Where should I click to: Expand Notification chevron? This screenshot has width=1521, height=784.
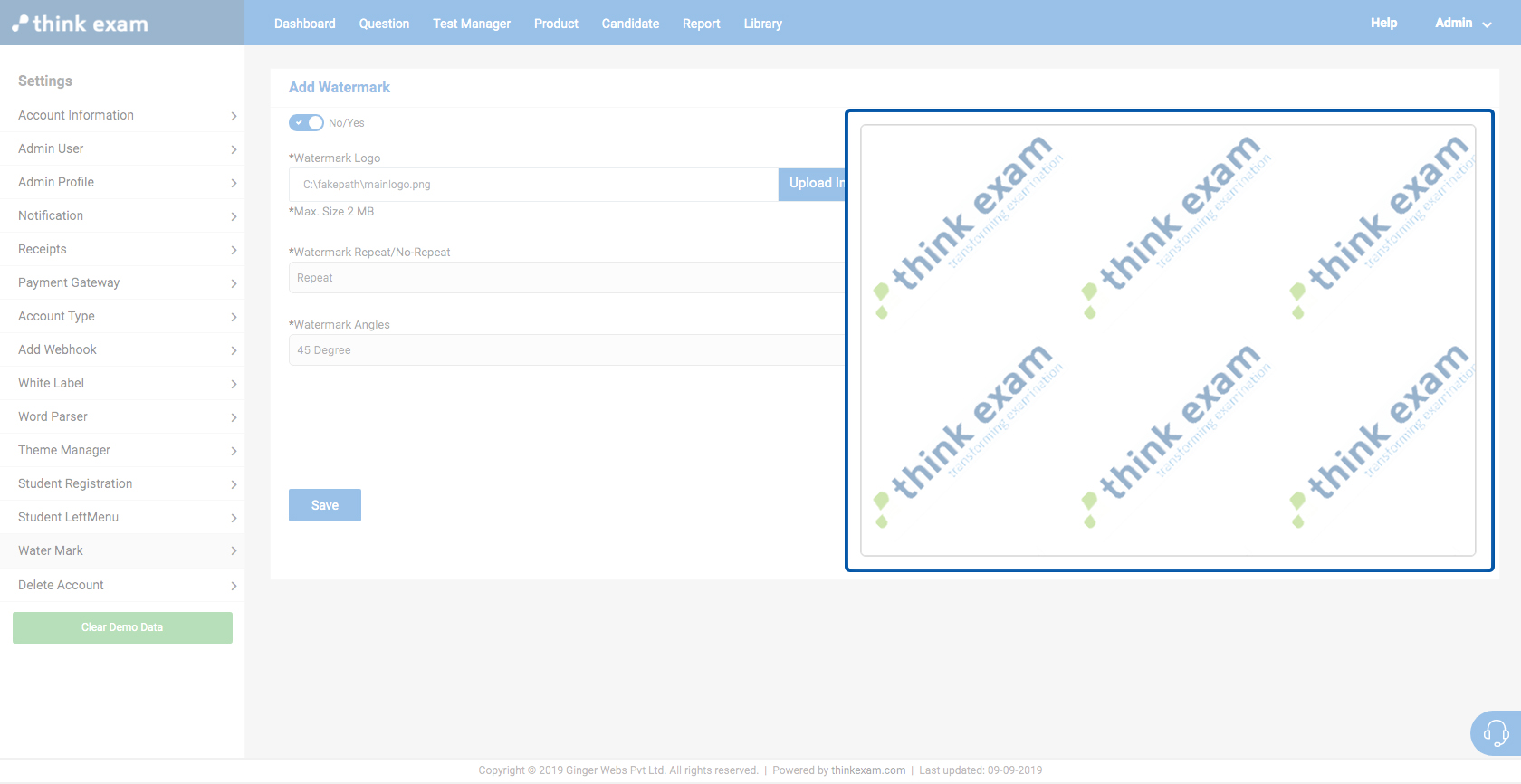pyautogui.click(x=234, y=216)
